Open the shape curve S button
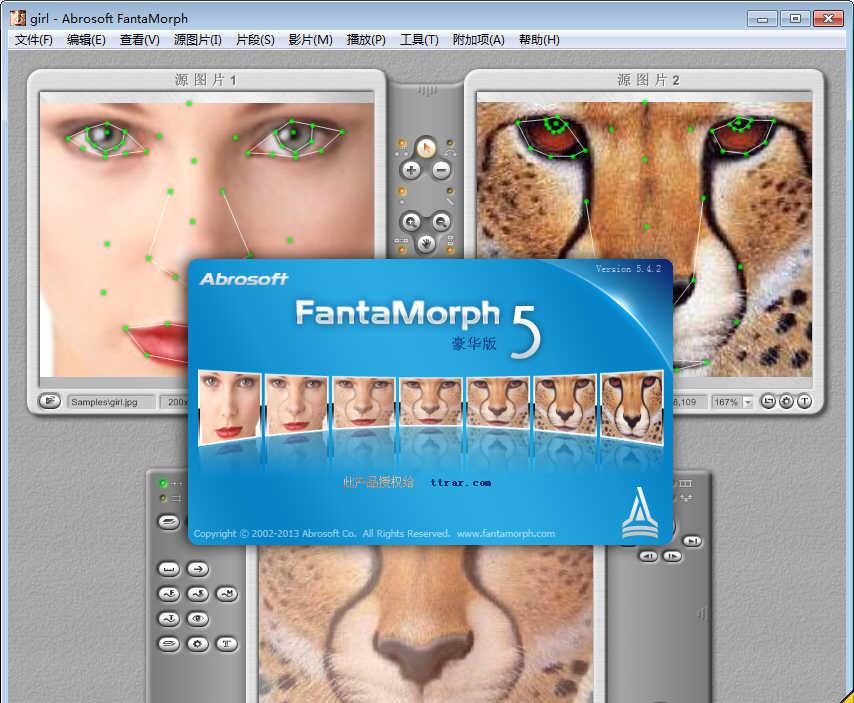Viewport: 854px width, 703px height. [198, 594]
